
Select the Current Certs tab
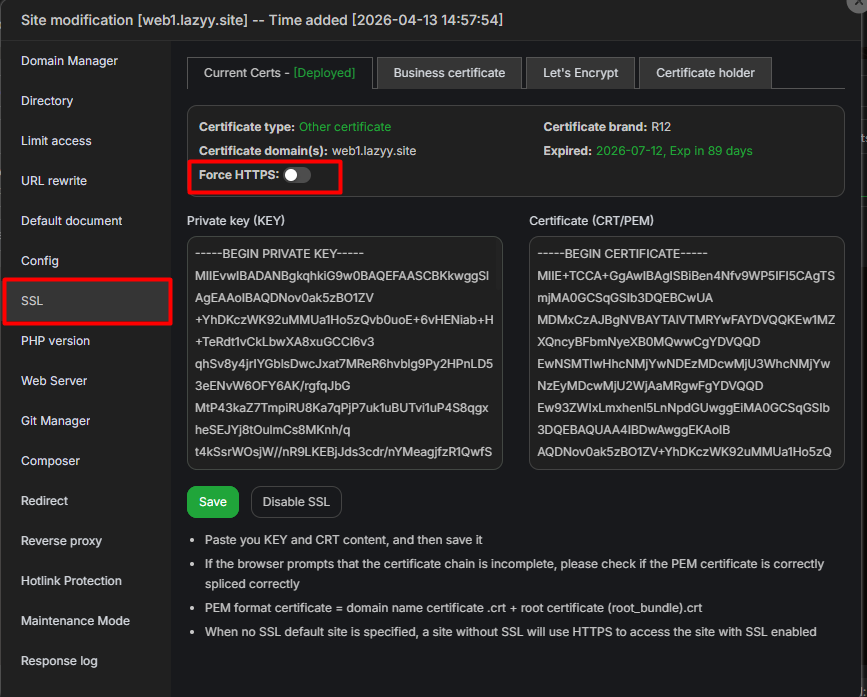point(279,73)
